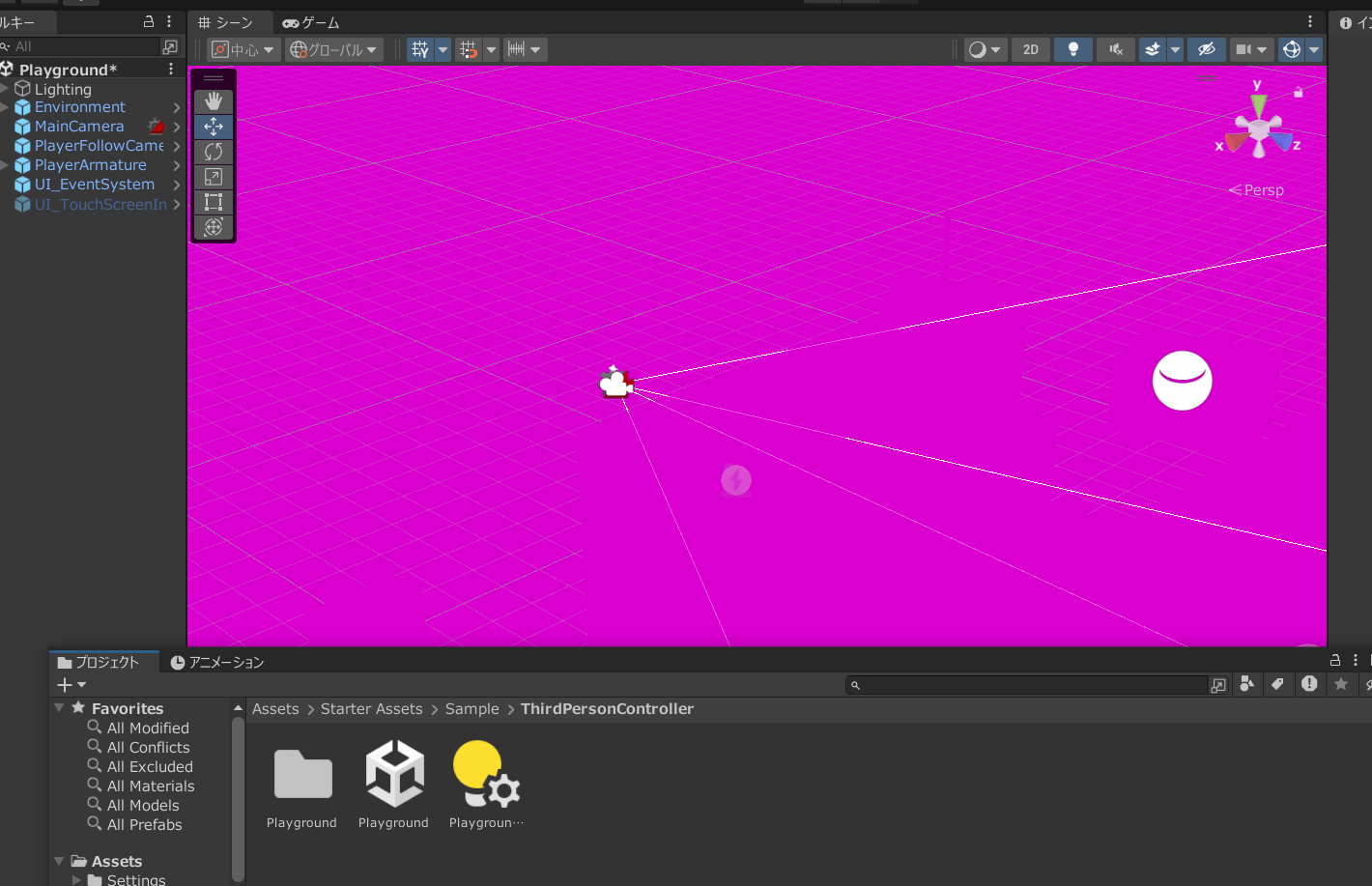Switch to the ゲーム tab
This screenshot has width=1372, height=886.
pos(311,22)
